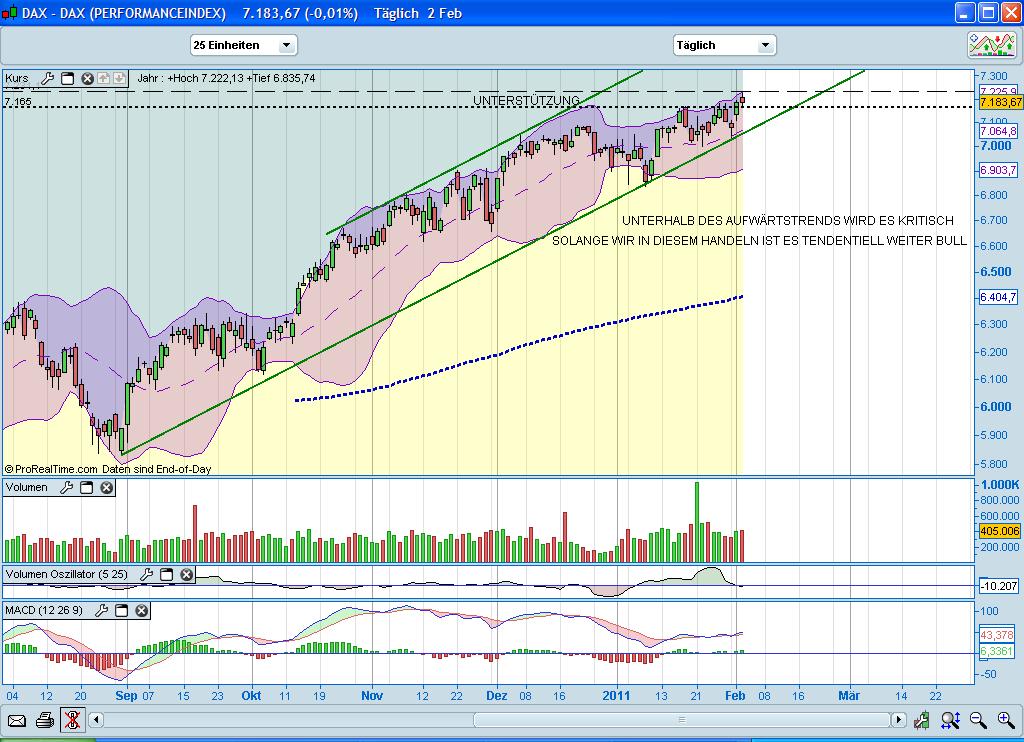1024x742 pixels.
Task: Open the candlestick style settings icon
Action: click(x=922, y=720)
